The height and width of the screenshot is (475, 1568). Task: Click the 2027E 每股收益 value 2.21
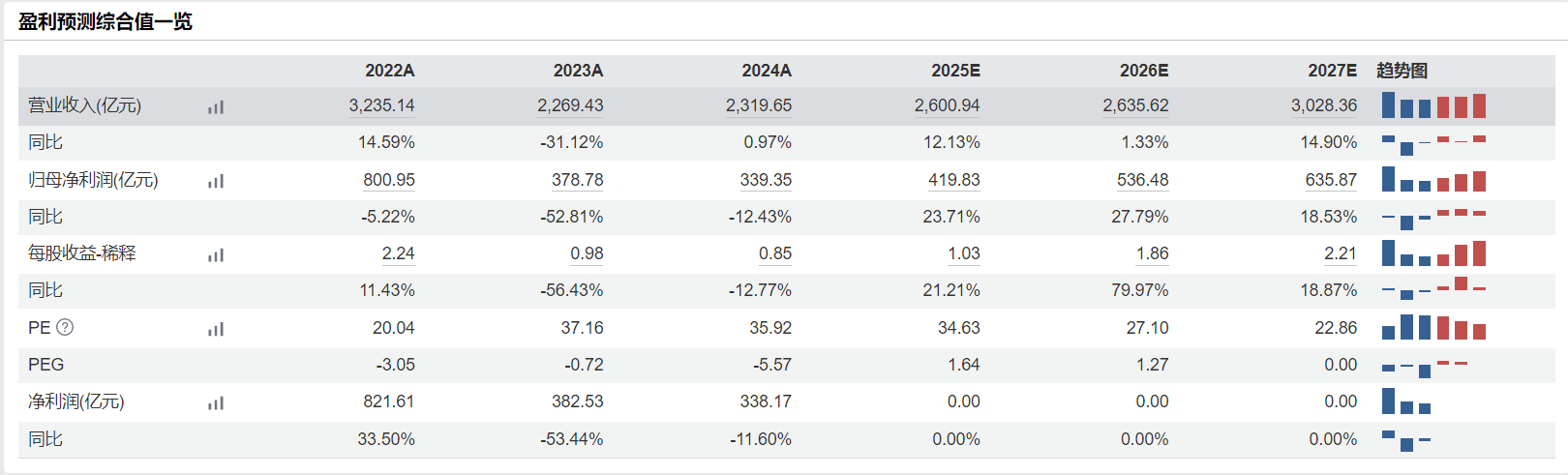pos(1341,253)
